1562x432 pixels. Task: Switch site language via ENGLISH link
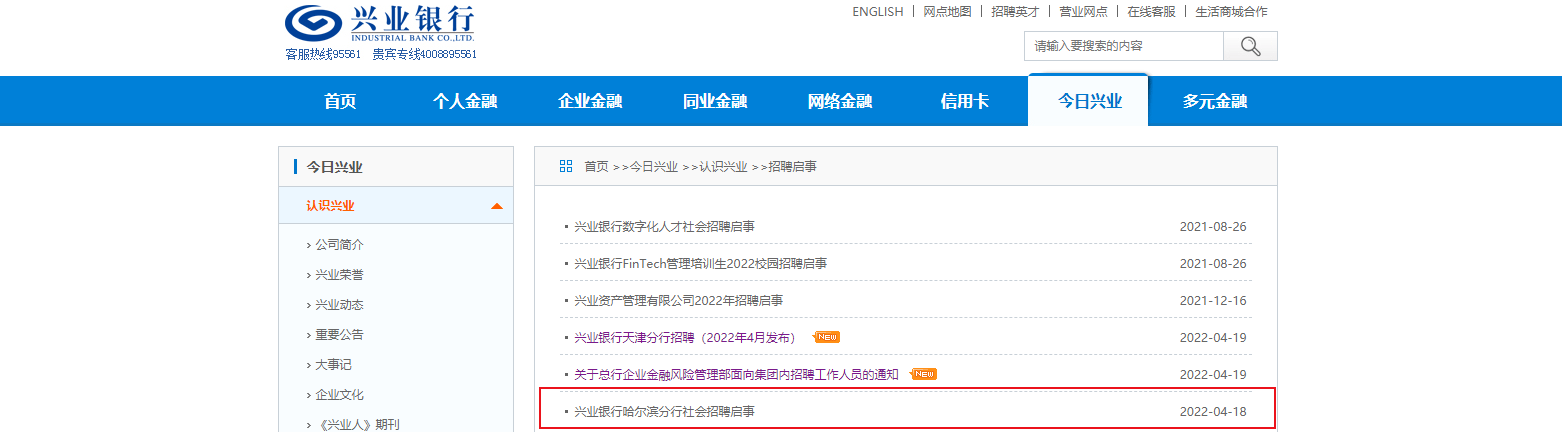pyautogui.click(x=877, y=12)
